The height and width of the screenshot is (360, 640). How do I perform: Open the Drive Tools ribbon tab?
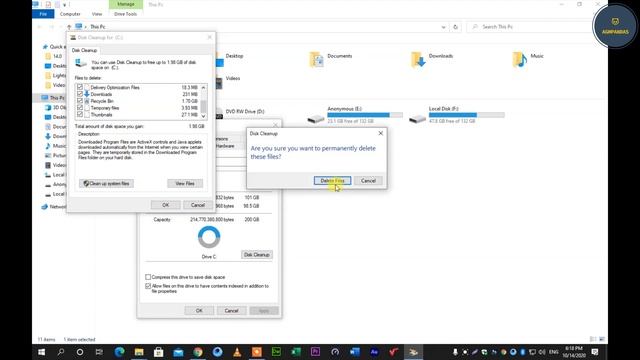click(x=125, y=14)
